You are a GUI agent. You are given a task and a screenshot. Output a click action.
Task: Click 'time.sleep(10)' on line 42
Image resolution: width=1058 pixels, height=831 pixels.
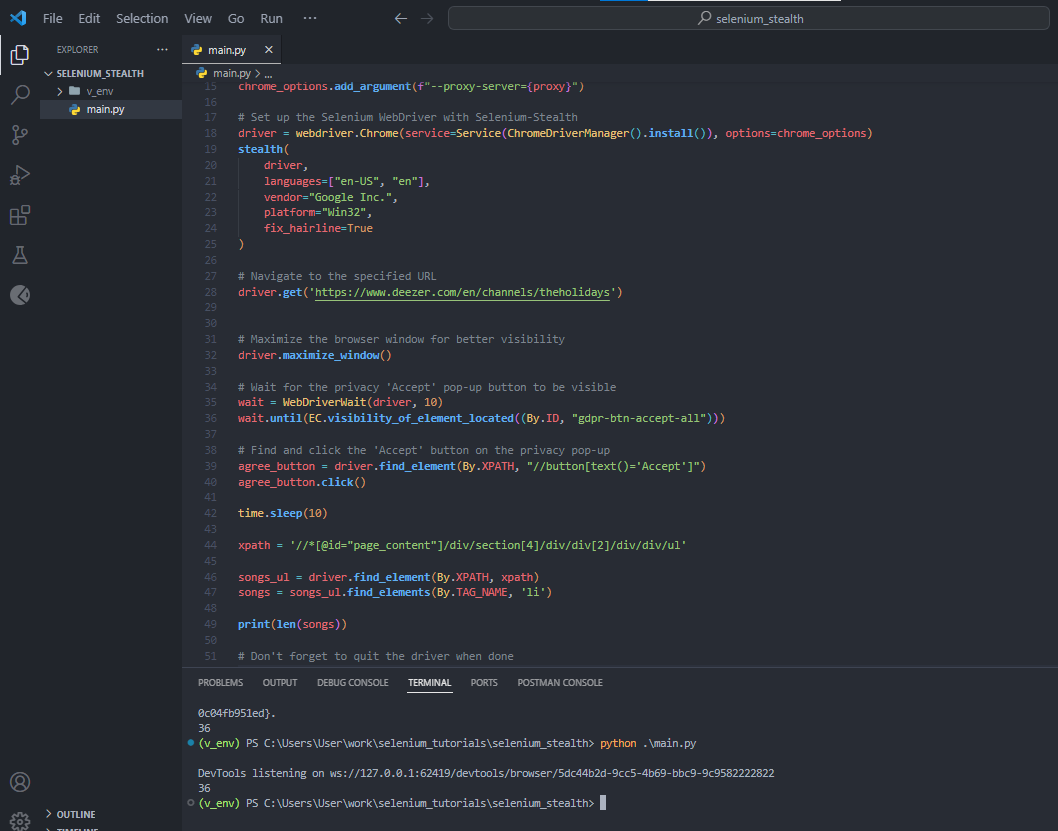click(x=283, y=513)
